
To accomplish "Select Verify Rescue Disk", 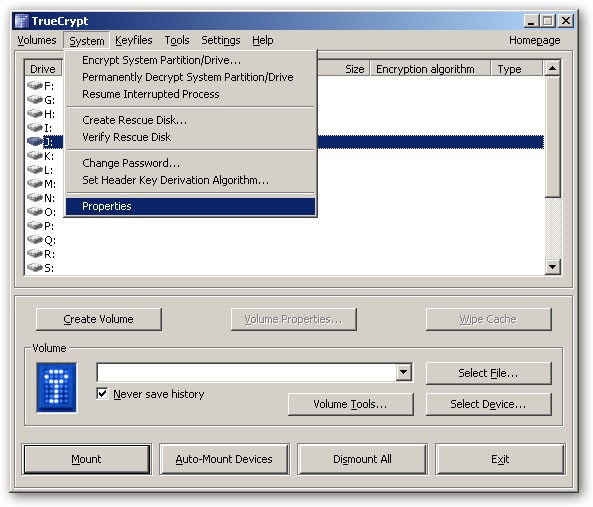I will [191, 137].
